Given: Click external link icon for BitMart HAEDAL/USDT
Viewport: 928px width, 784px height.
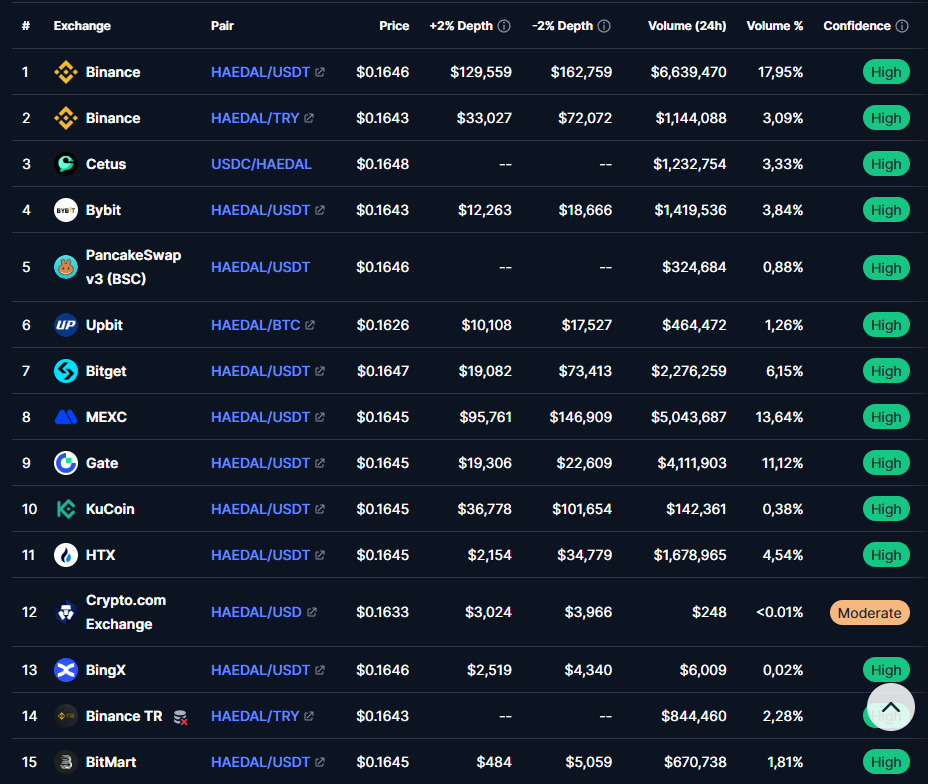Looking at the screenshot, I should click(320, 762).
